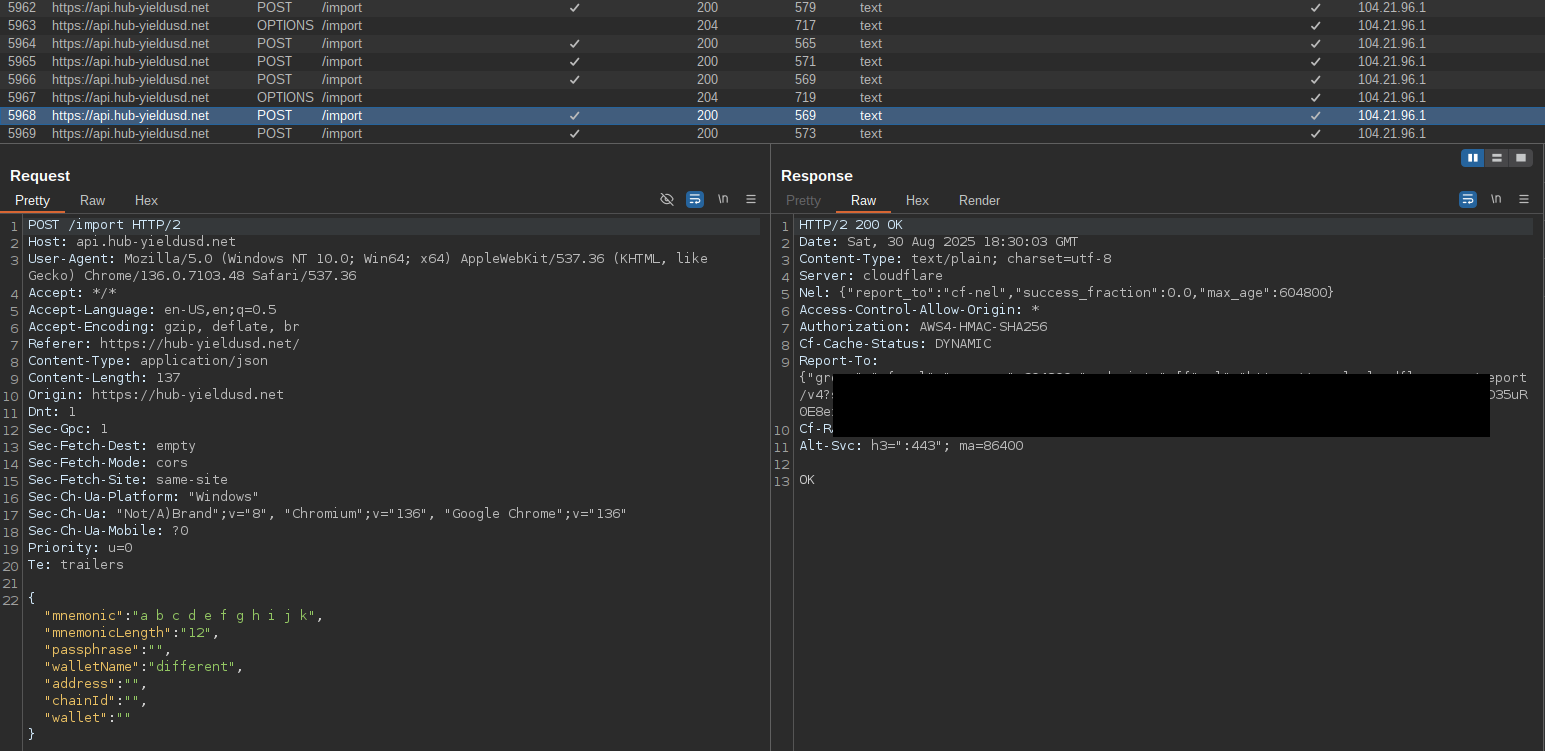Select the pause interception icon

1473,158
